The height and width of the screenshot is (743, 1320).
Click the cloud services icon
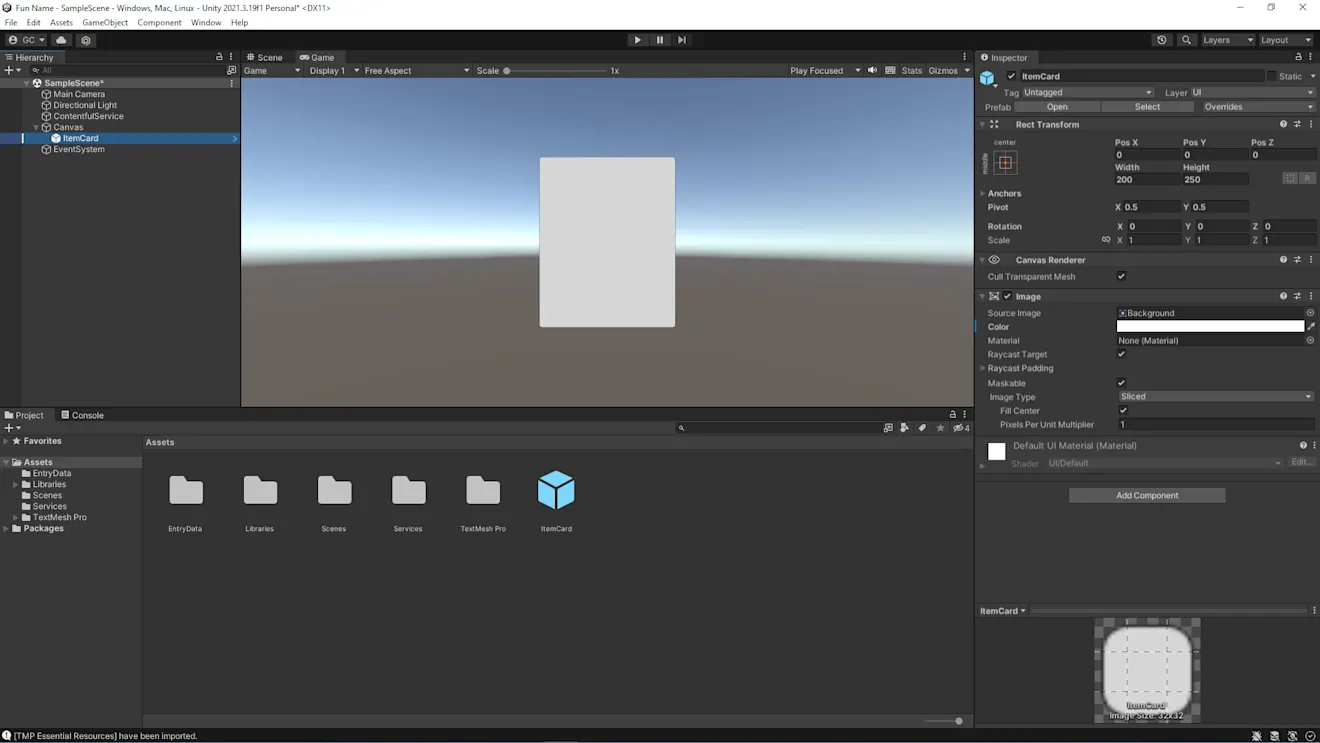[61, 40]
